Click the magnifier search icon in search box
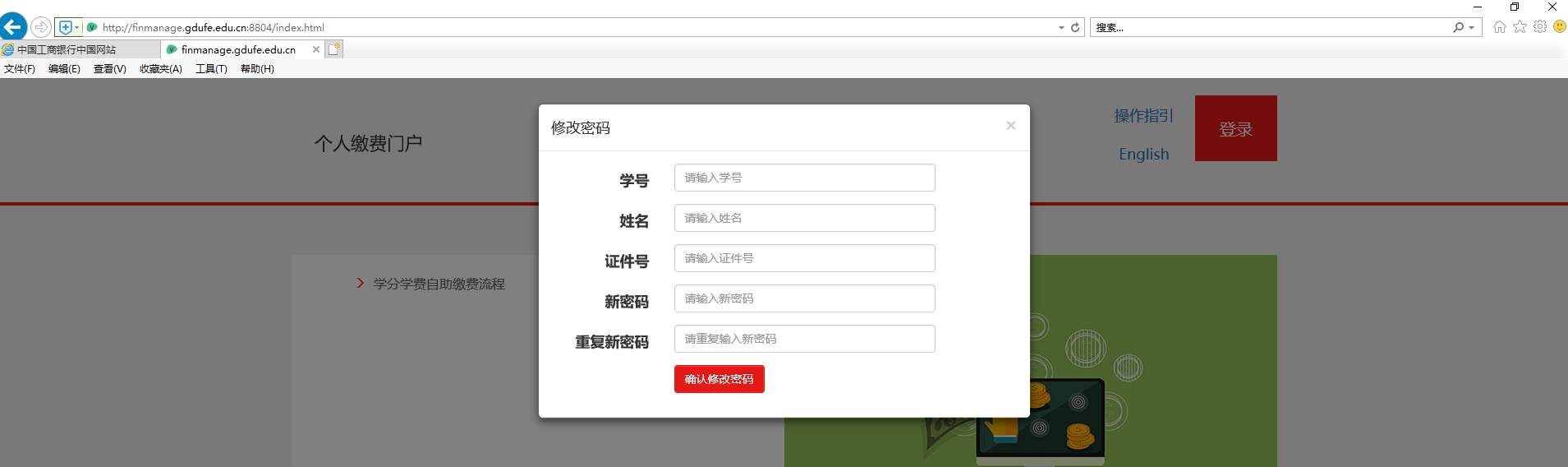1568x467 pixels. (1458, 27)
